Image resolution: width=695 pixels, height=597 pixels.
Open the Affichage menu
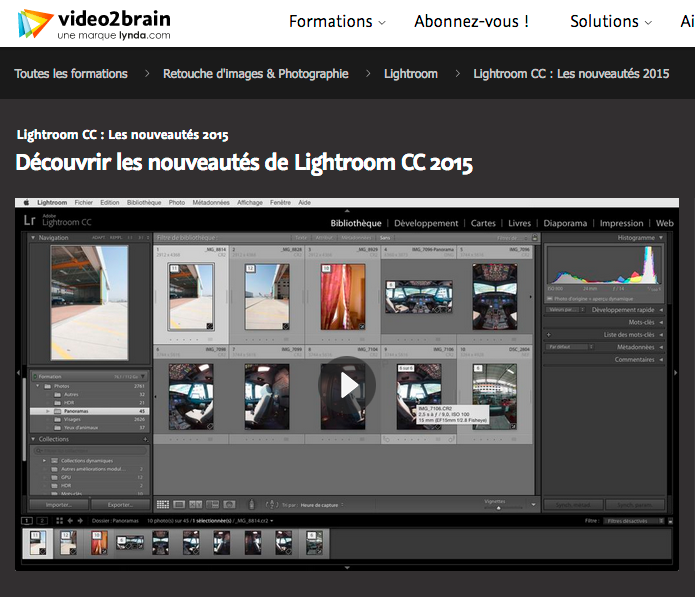coord(250,203)
